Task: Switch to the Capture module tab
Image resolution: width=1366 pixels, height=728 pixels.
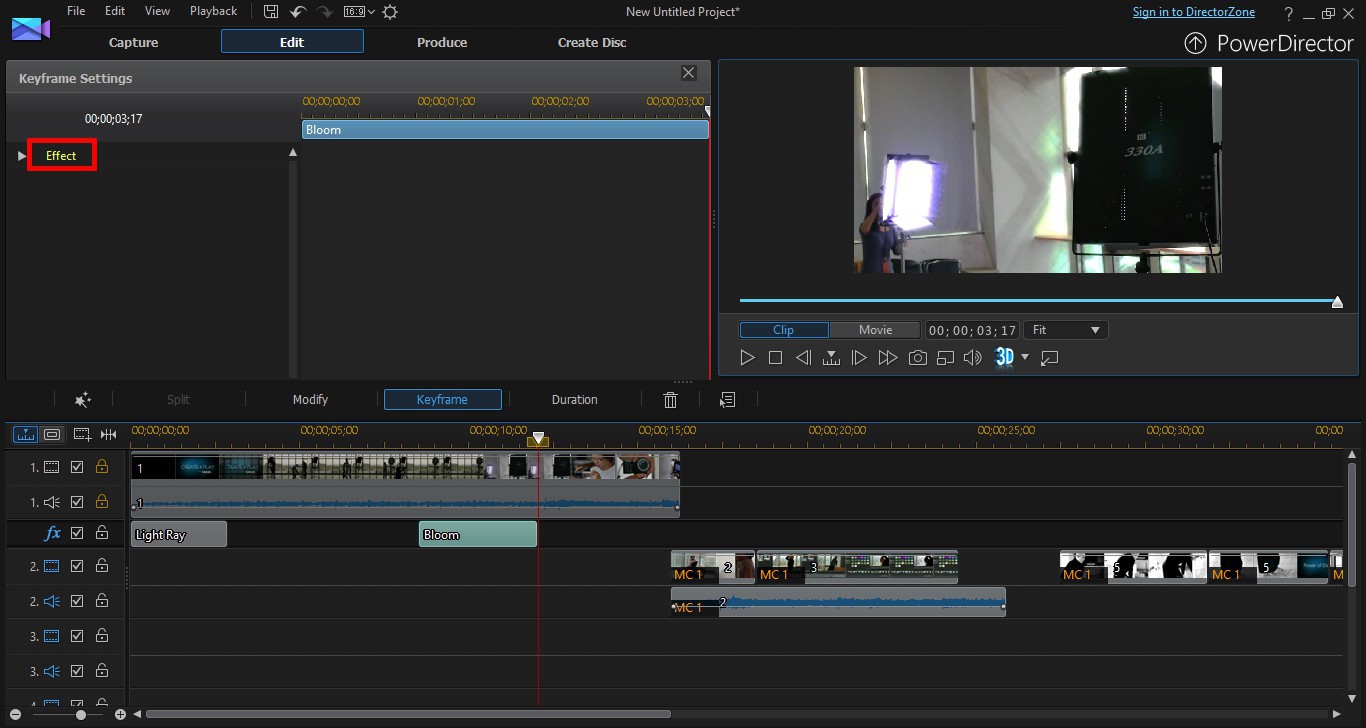Action: (133, 42)
